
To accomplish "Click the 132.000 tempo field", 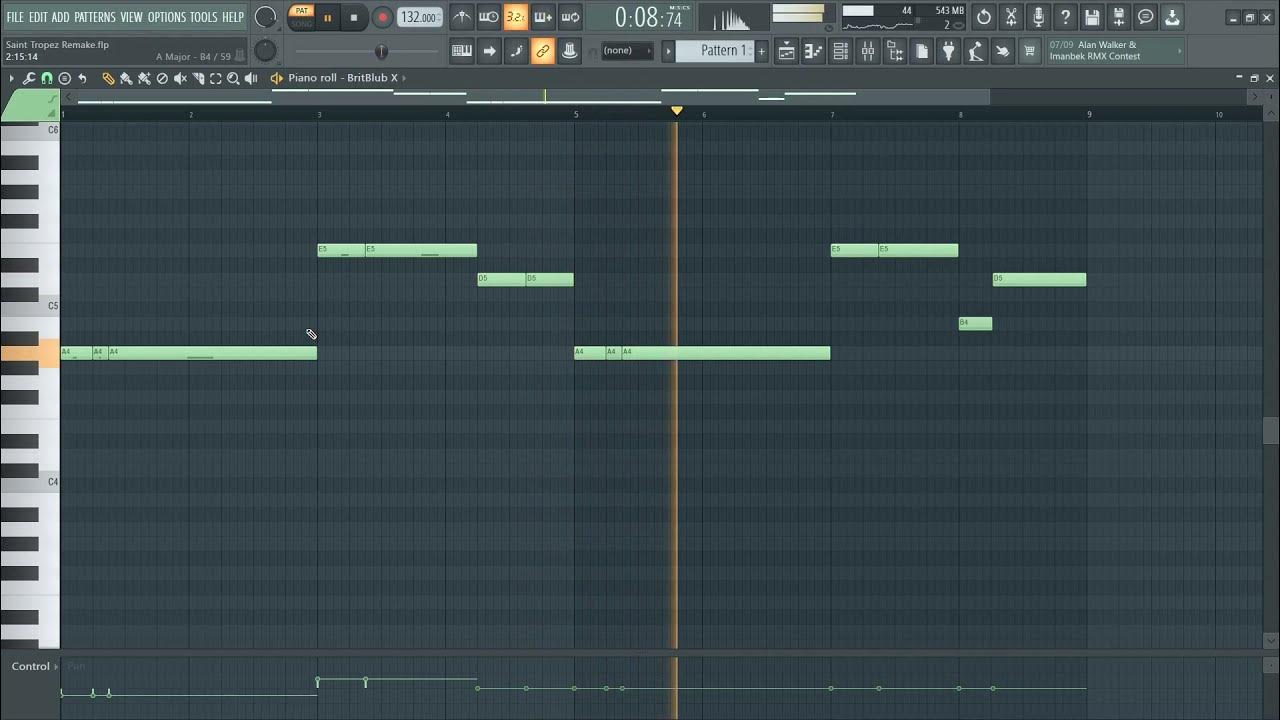I will click(419, 17).
